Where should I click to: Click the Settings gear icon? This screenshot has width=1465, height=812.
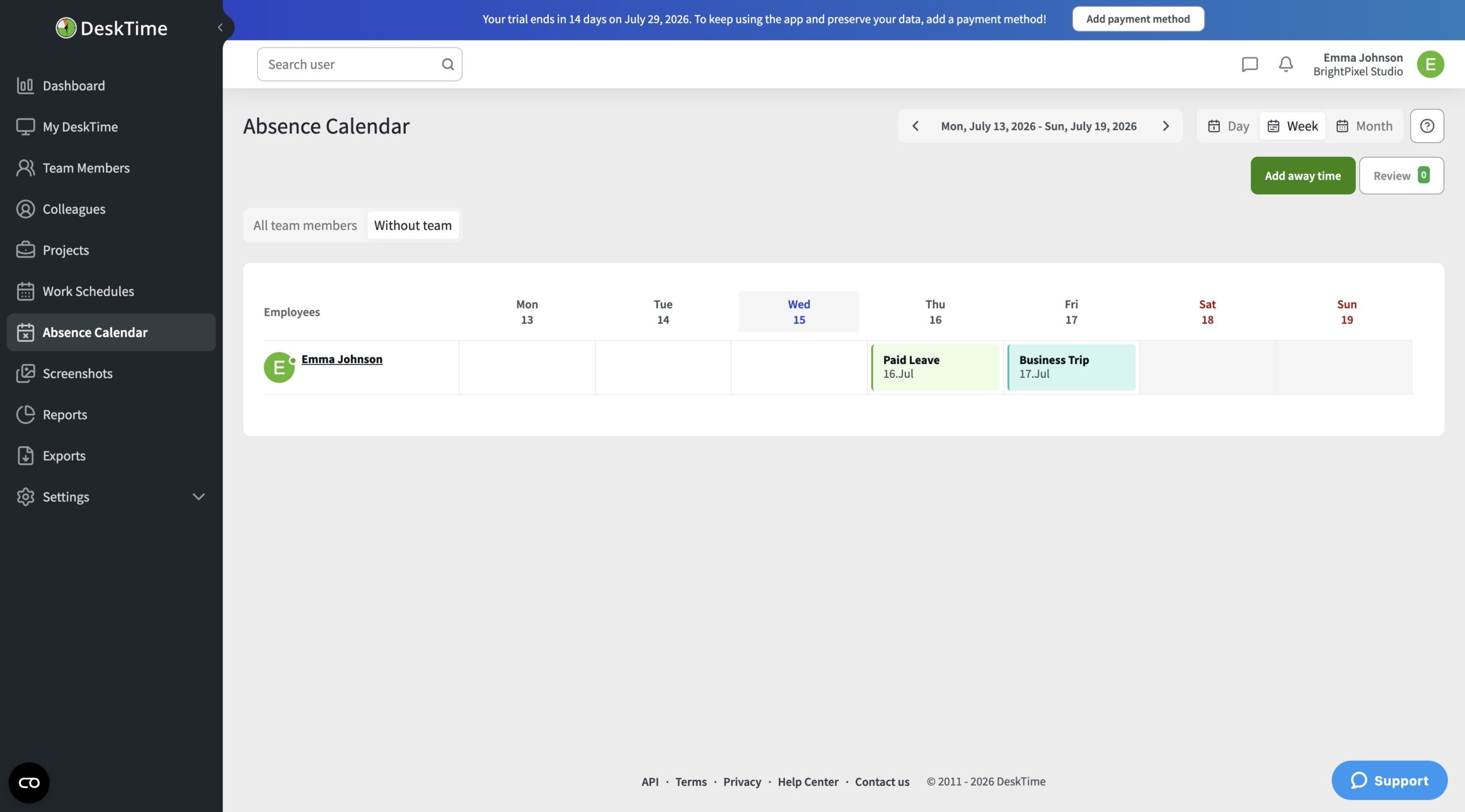[25, 497]
